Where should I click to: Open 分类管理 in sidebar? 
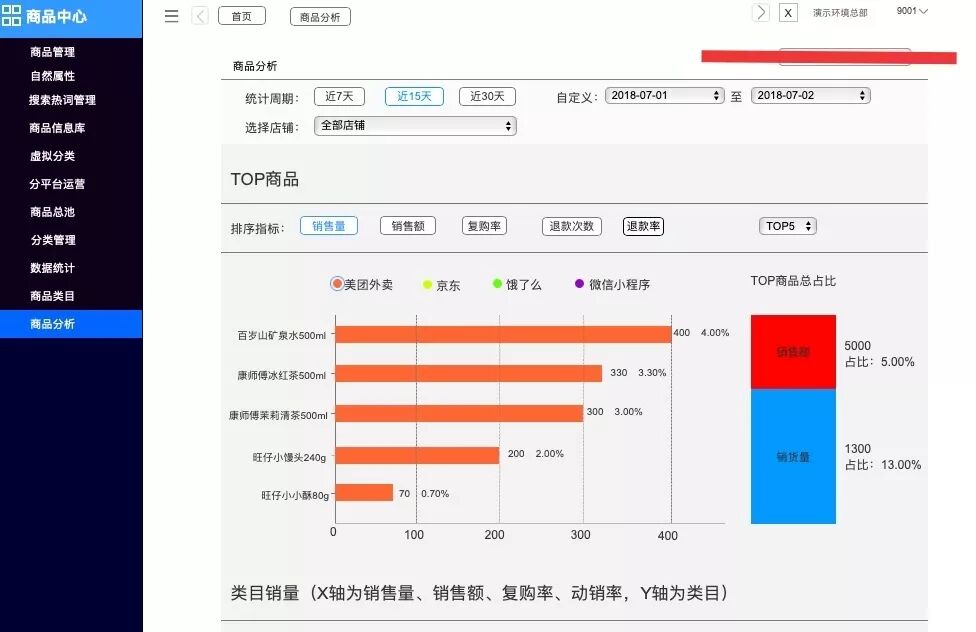click(x=52, y=240)
